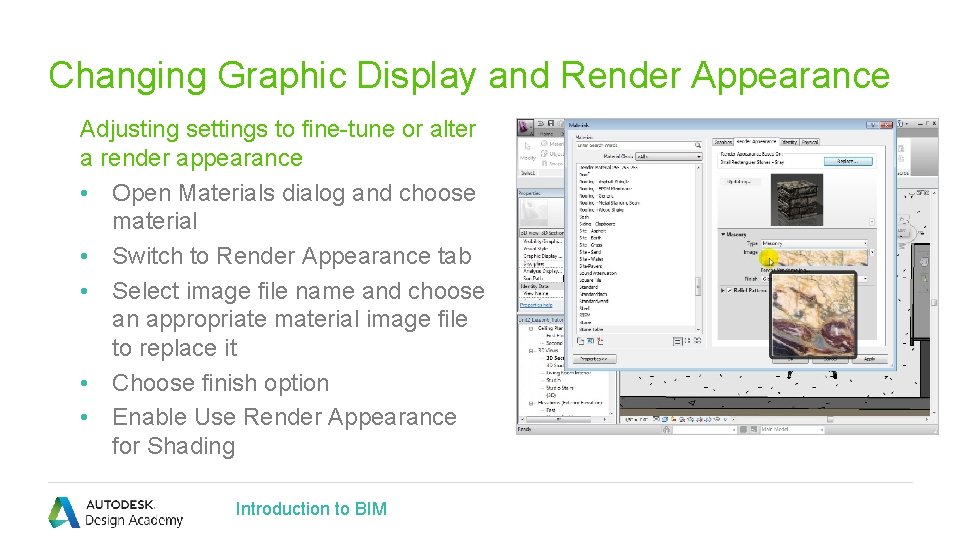
Task: Switch materials list to list view icon
Action: tap(678, 342)
